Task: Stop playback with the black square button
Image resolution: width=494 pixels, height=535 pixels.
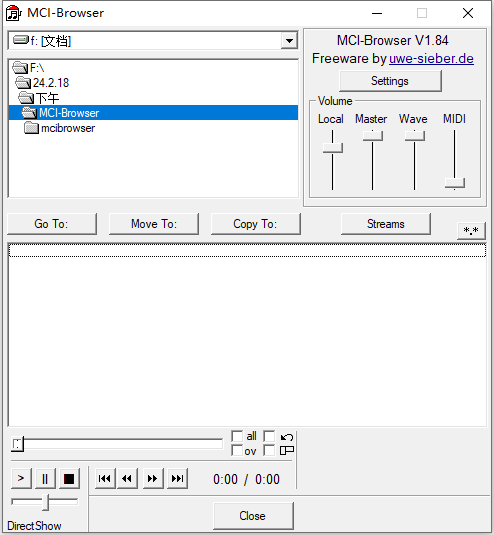Action: pyautogui.click(x=69, y=478)
